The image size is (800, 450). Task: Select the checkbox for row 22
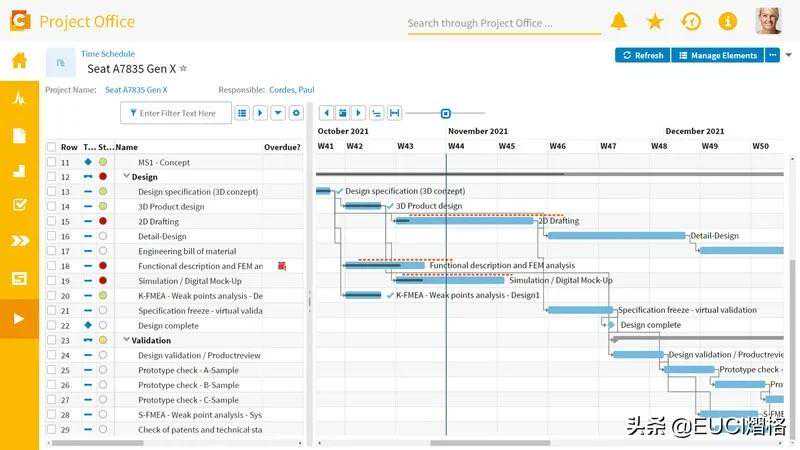click(51, 325)
